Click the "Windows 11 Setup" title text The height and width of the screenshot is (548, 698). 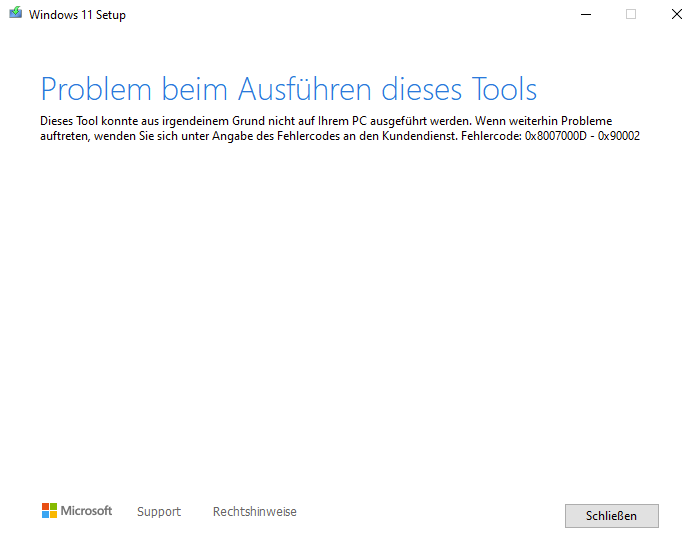point(77,15)
